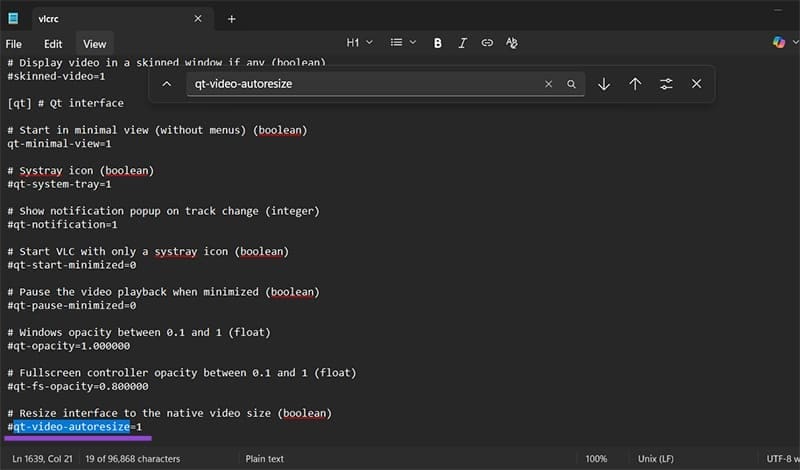800x470 pixels.
Task: Toggle the replace field chevron in find bar
Action: coord(167,84)
